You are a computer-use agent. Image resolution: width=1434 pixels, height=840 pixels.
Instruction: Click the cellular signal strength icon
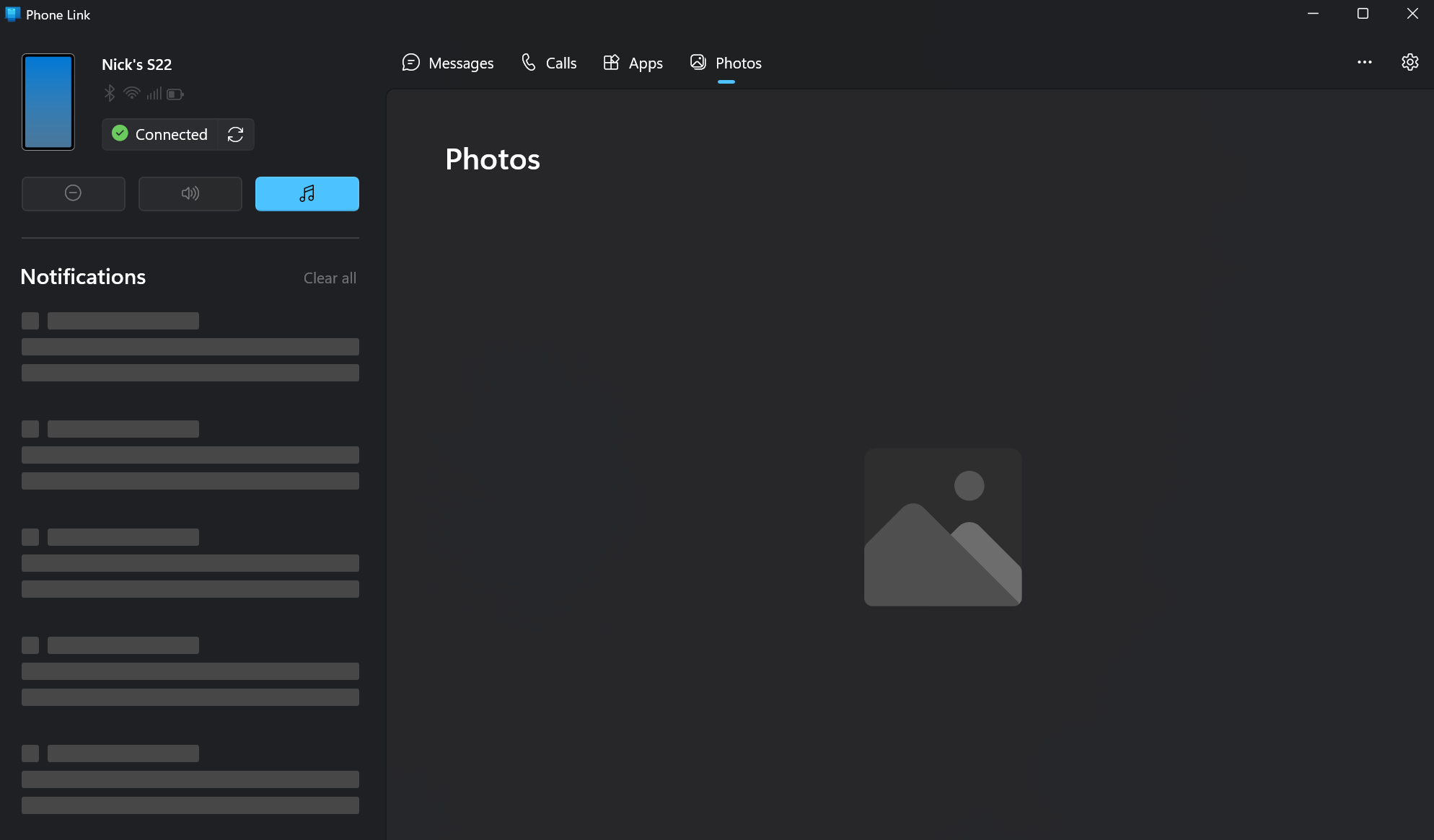point(154,94)
